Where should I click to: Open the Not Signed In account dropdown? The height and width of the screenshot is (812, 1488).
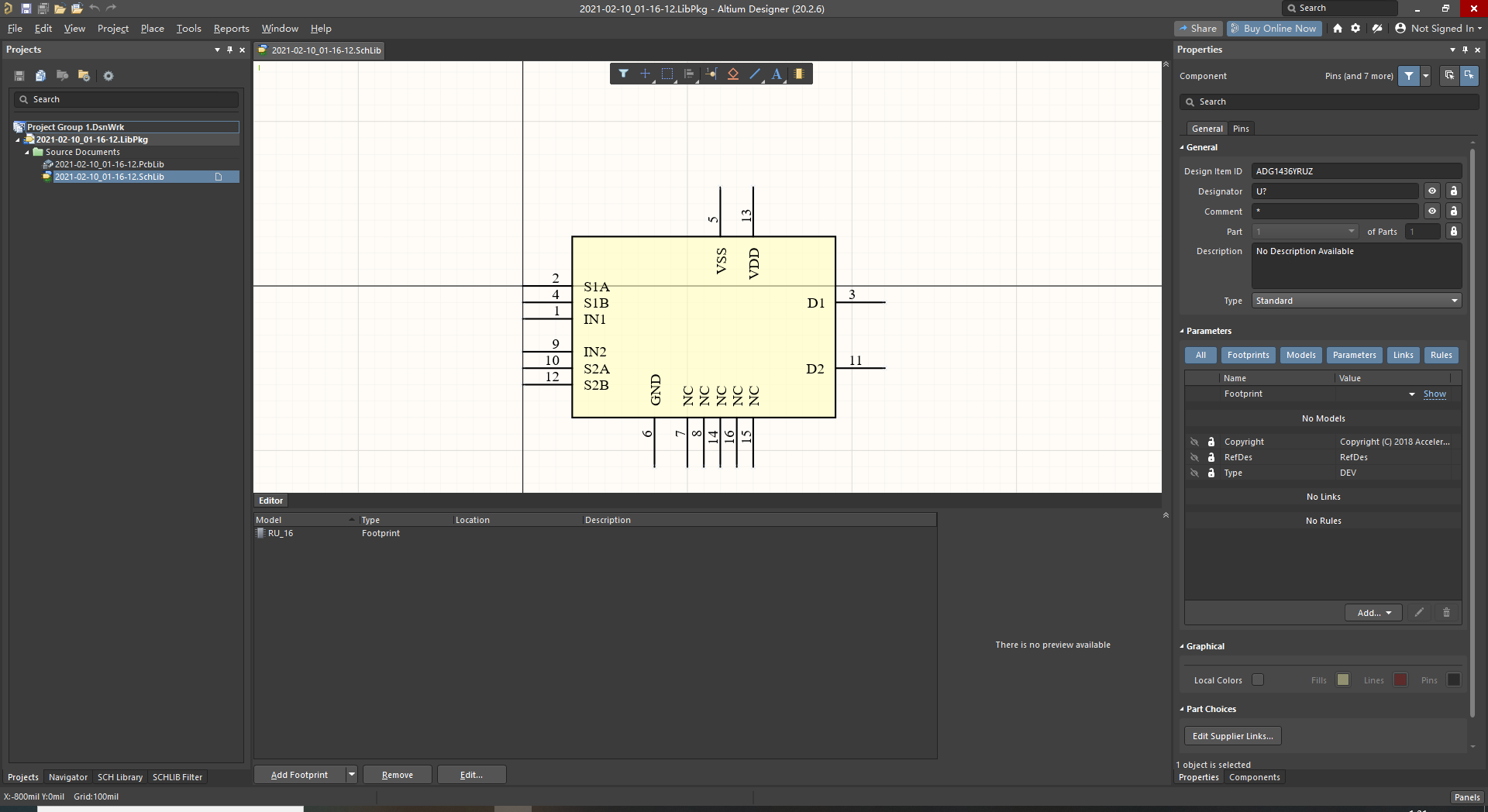(x=1439, y=29)
